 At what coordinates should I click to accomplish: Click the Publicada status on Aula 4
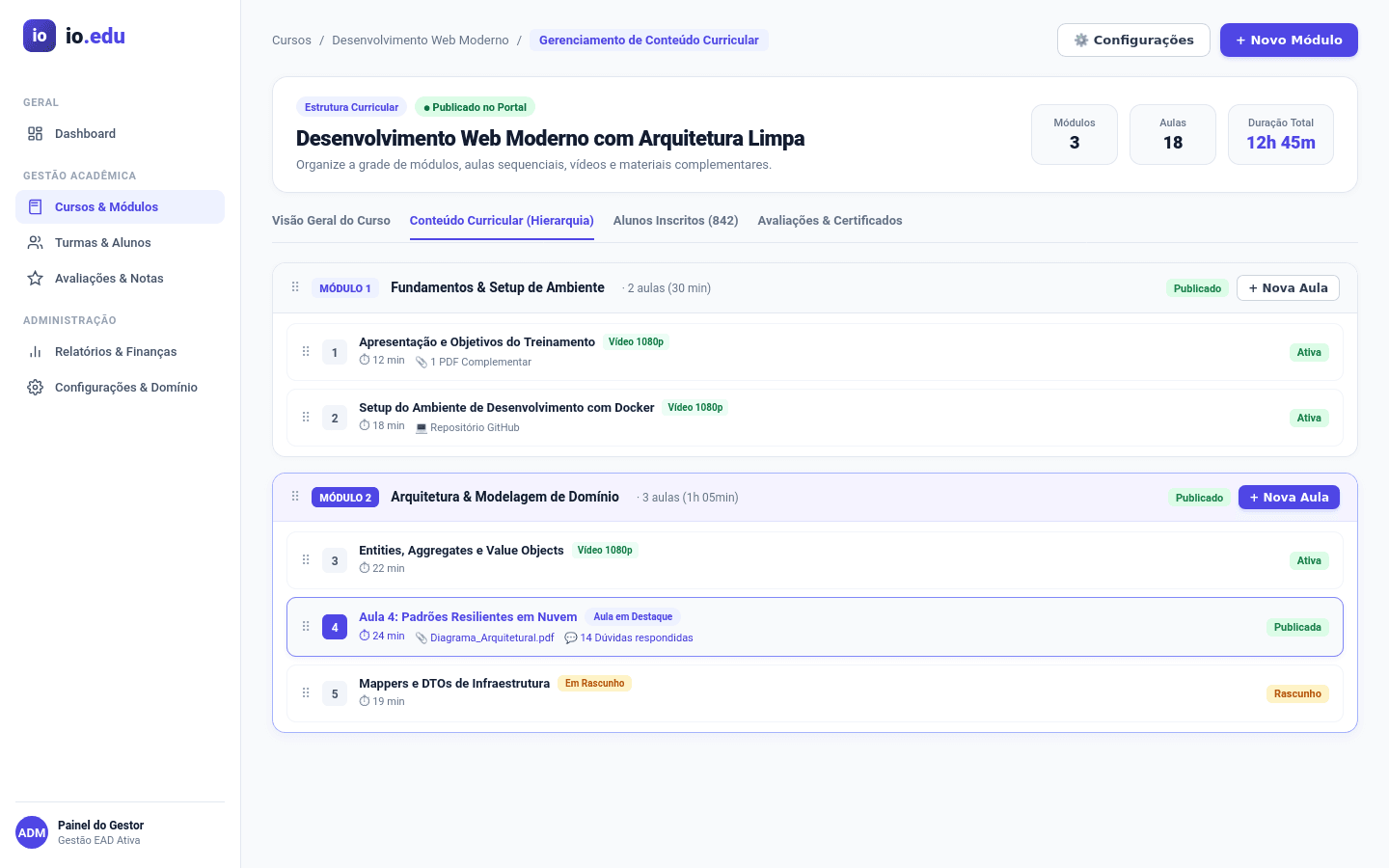[1297, 627]
